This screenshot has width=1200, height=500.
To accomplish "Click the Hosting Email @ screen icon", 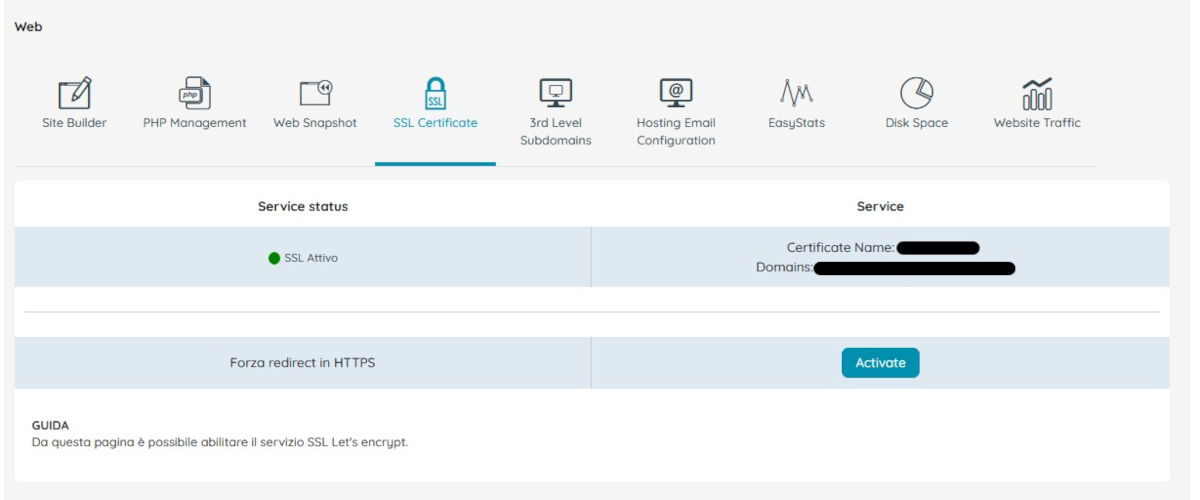I will click(676, 93).
